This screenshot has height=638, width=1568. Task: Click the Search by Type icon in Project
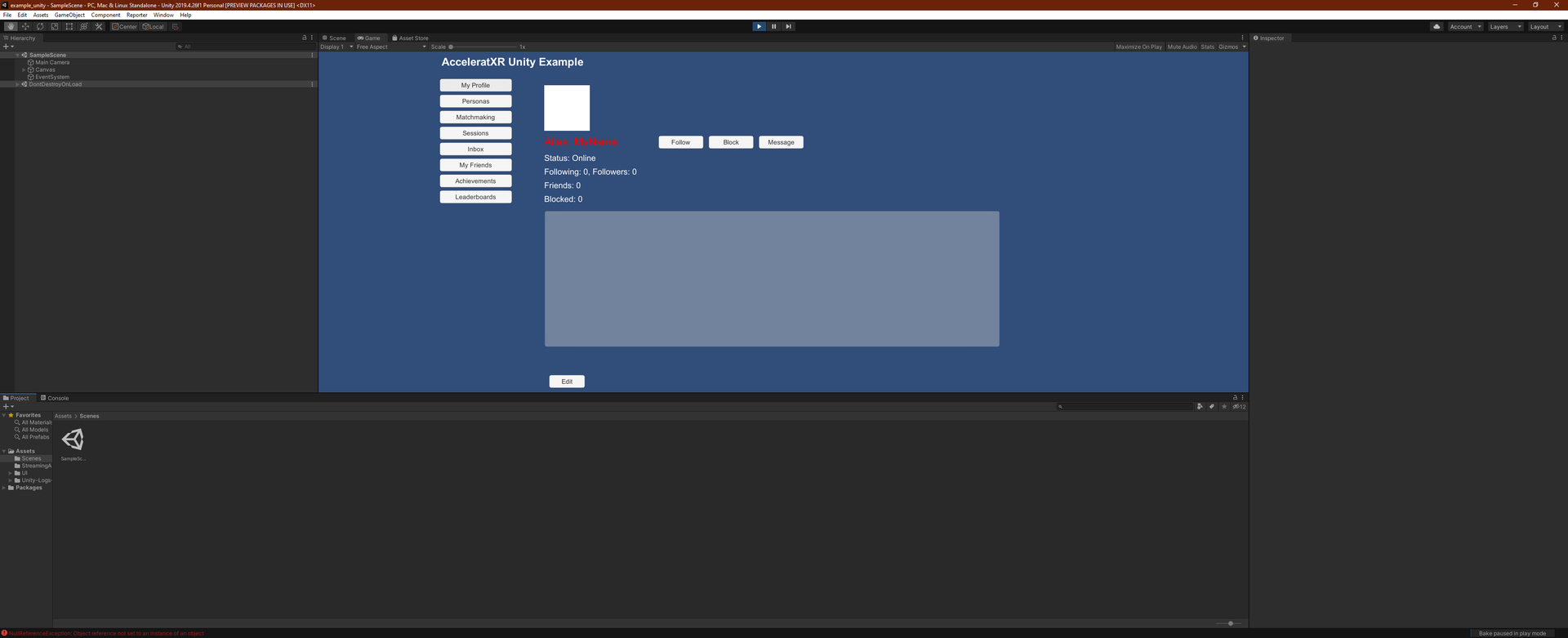tap(1200, 406)
